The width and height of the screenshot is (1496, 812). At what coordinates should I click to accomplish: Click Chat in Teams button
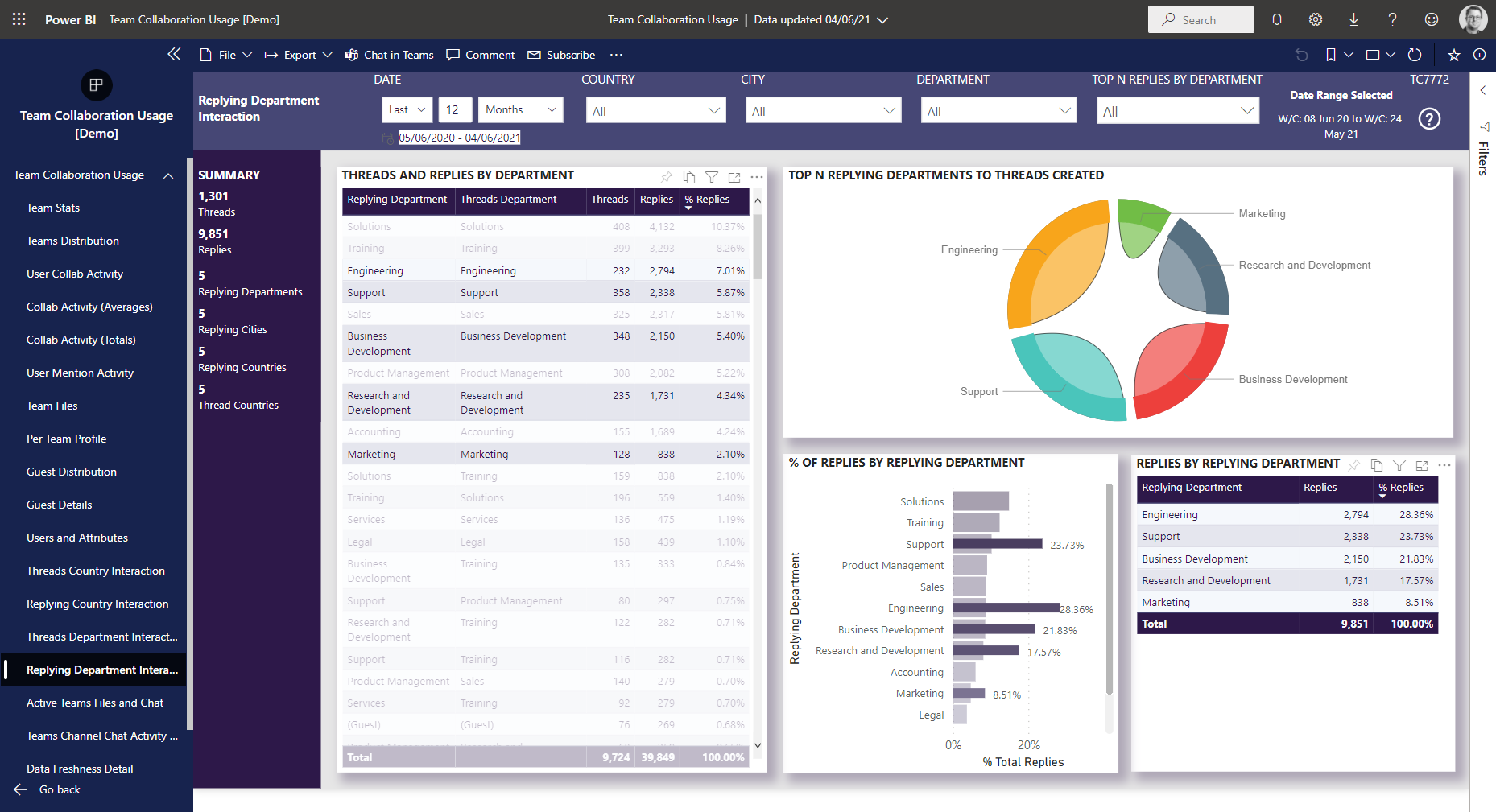(x=389, y=55)
